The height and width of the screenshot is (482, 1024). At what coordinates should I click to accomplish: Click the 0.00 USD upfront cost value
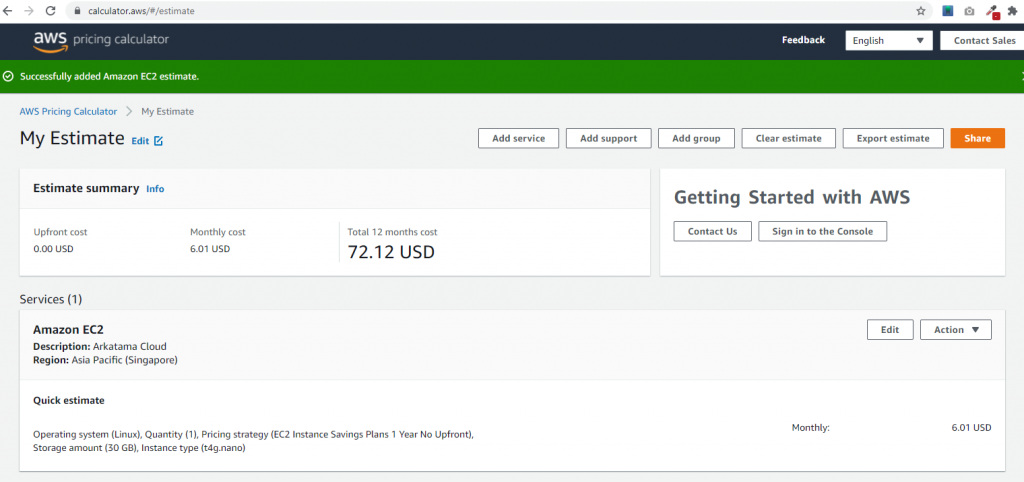(x=53, y=249)
